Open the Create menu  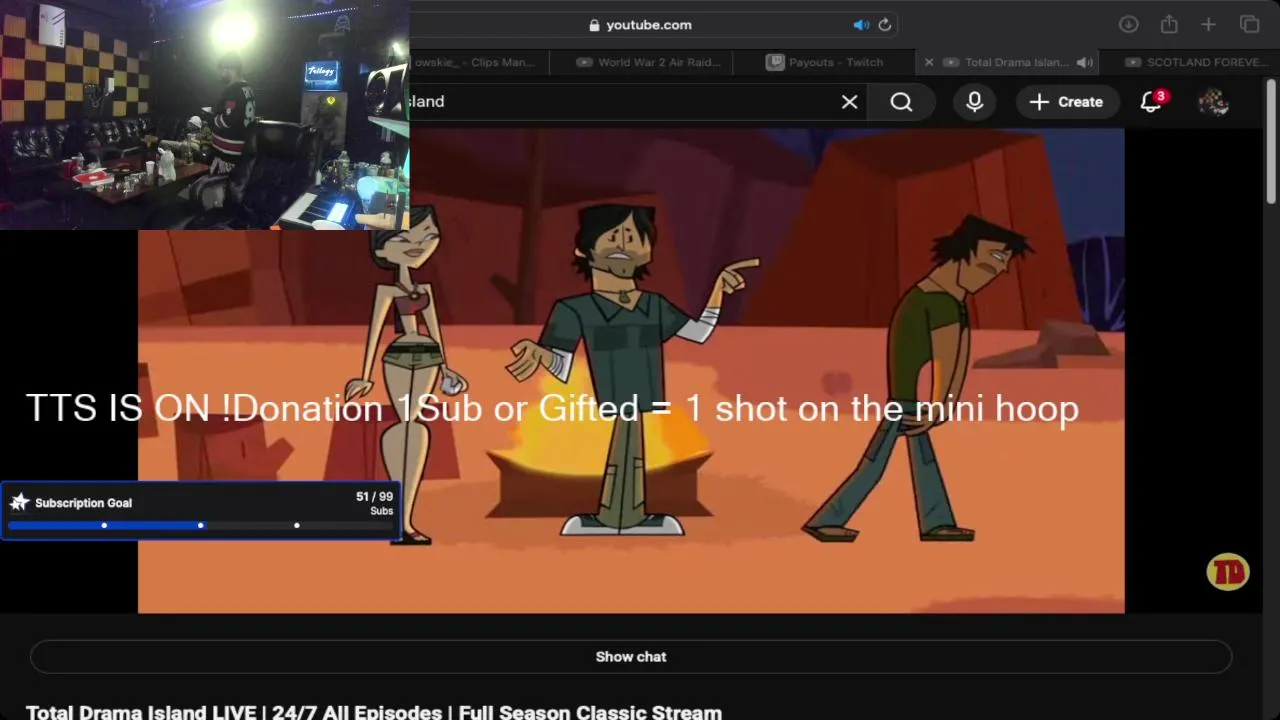tap(1066, 102)
